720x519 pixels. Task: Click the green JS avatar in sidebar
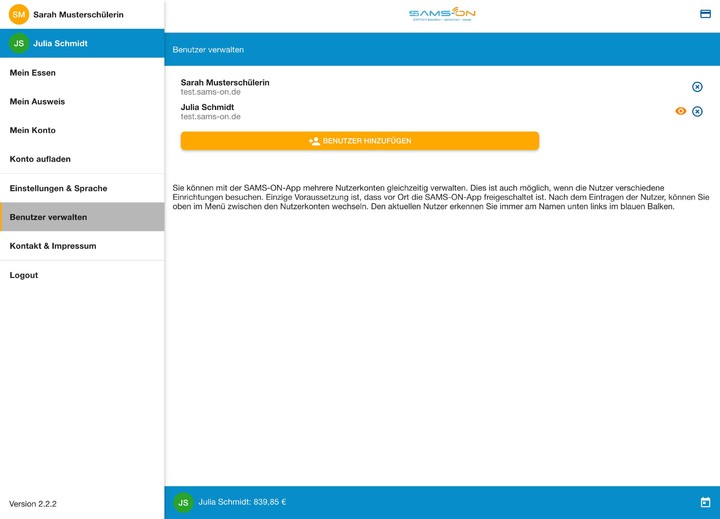click(x=18, y=43)
